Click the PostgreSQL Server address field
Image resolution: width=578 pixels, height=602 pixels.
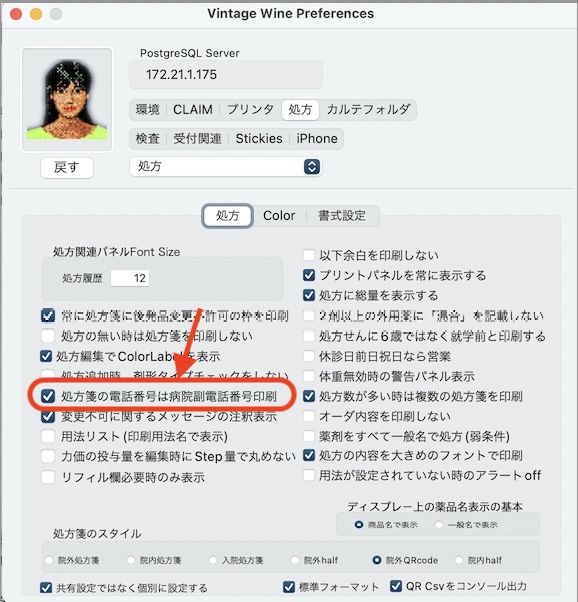[226, 74]
